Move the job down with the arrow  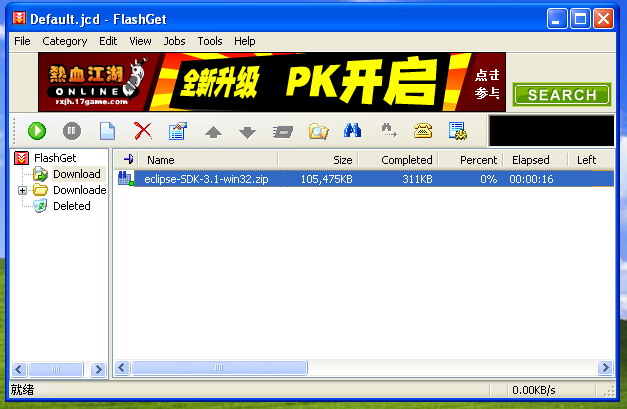click(x=248, y=131)
